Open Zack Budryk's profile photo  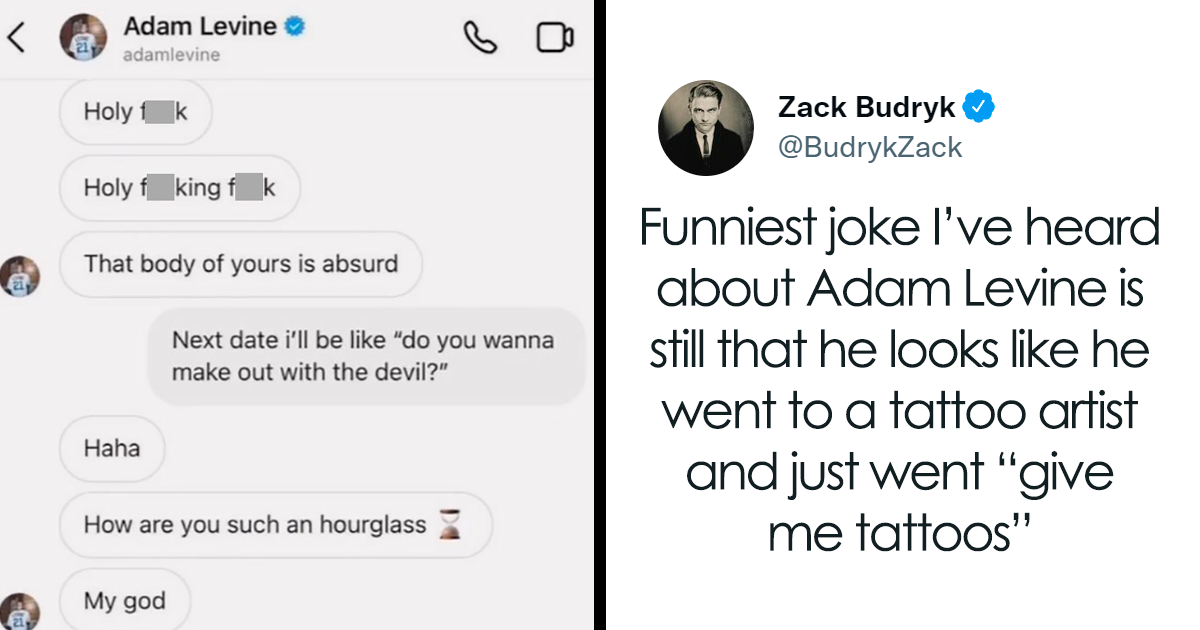(x=705, y=126)
